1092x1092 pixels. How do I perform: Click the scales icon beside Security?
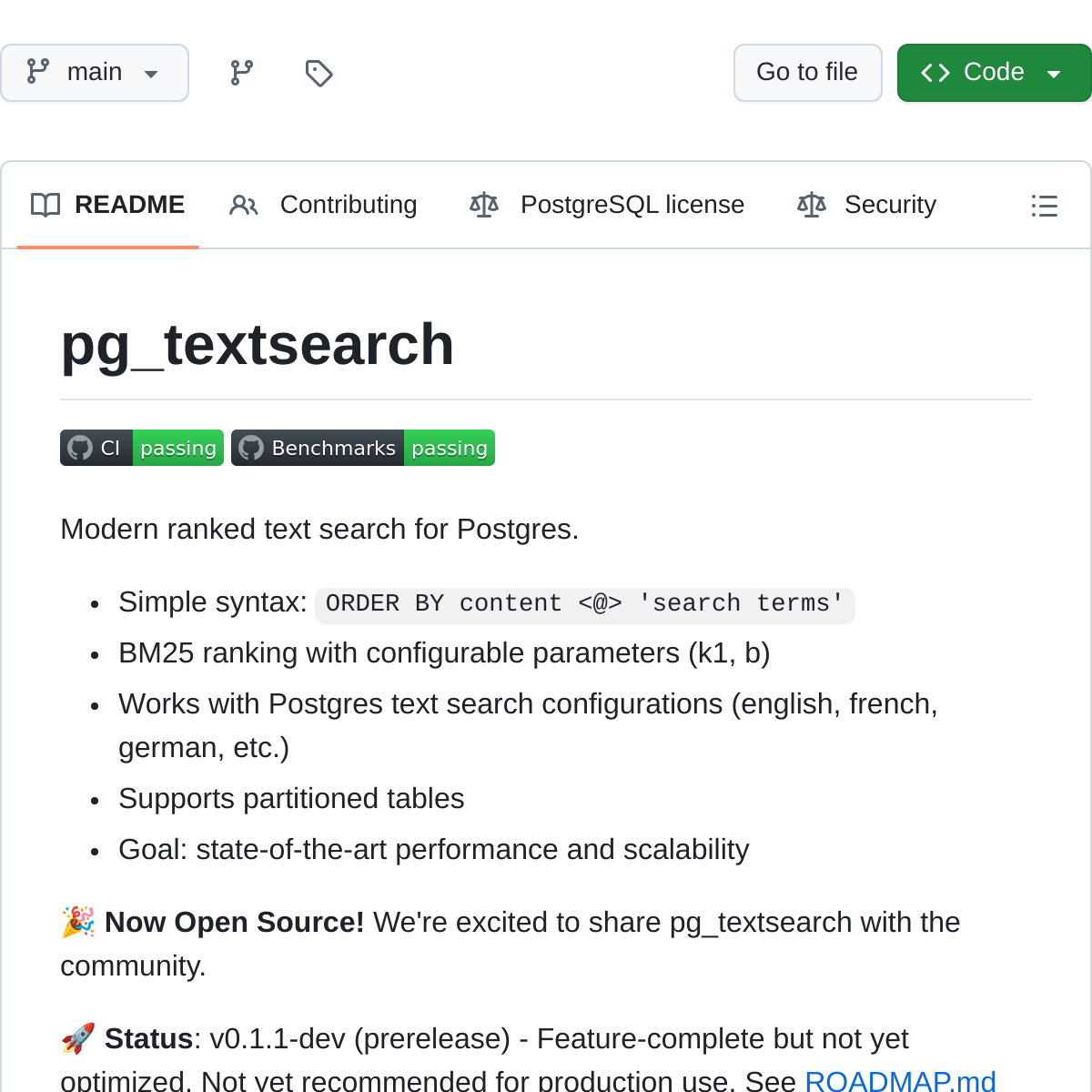[812, 206]
